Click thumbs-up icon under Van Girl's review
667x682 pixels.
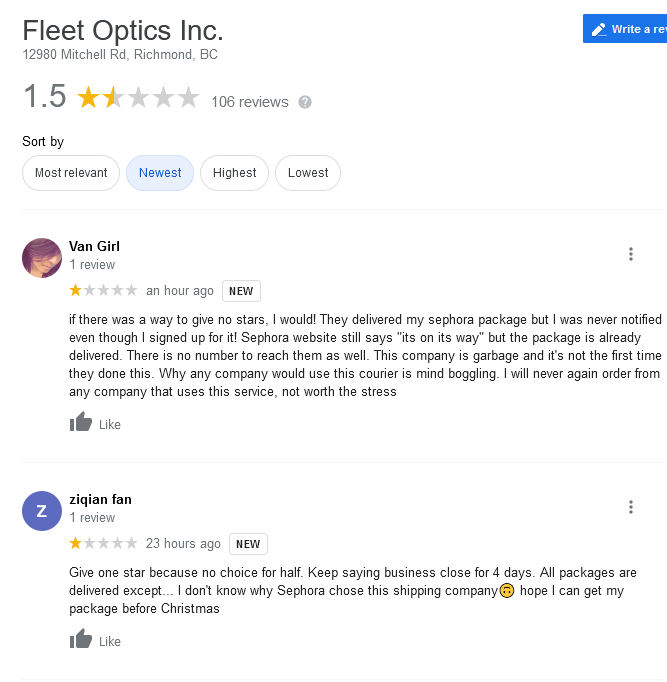pos(81,423)
